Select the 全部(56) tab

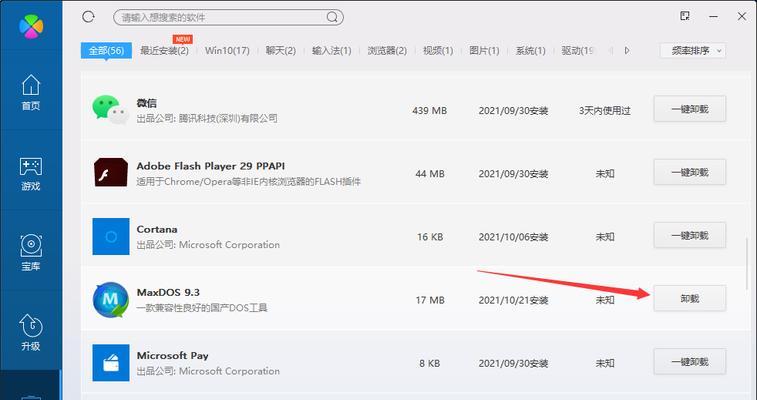[106, 50]
